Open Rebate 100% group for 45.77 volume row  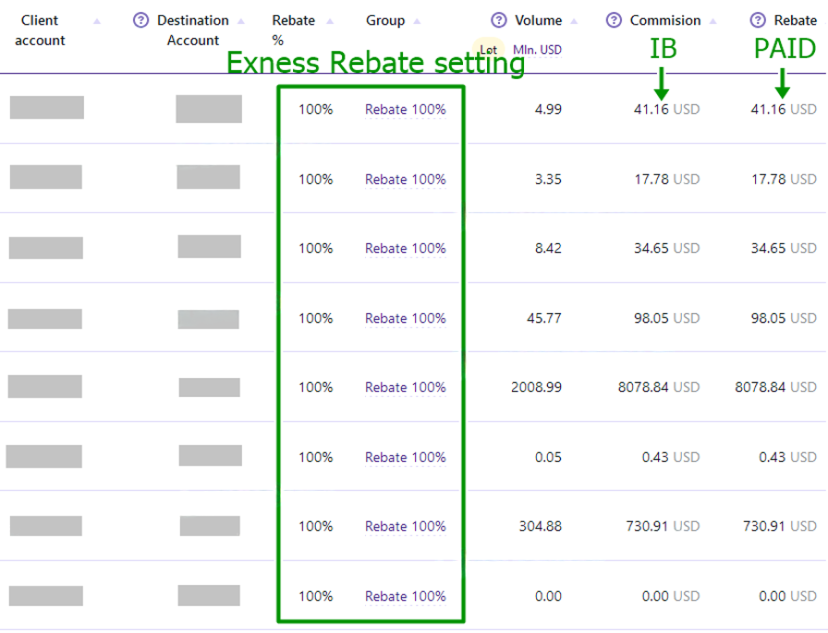pos(406,318)
